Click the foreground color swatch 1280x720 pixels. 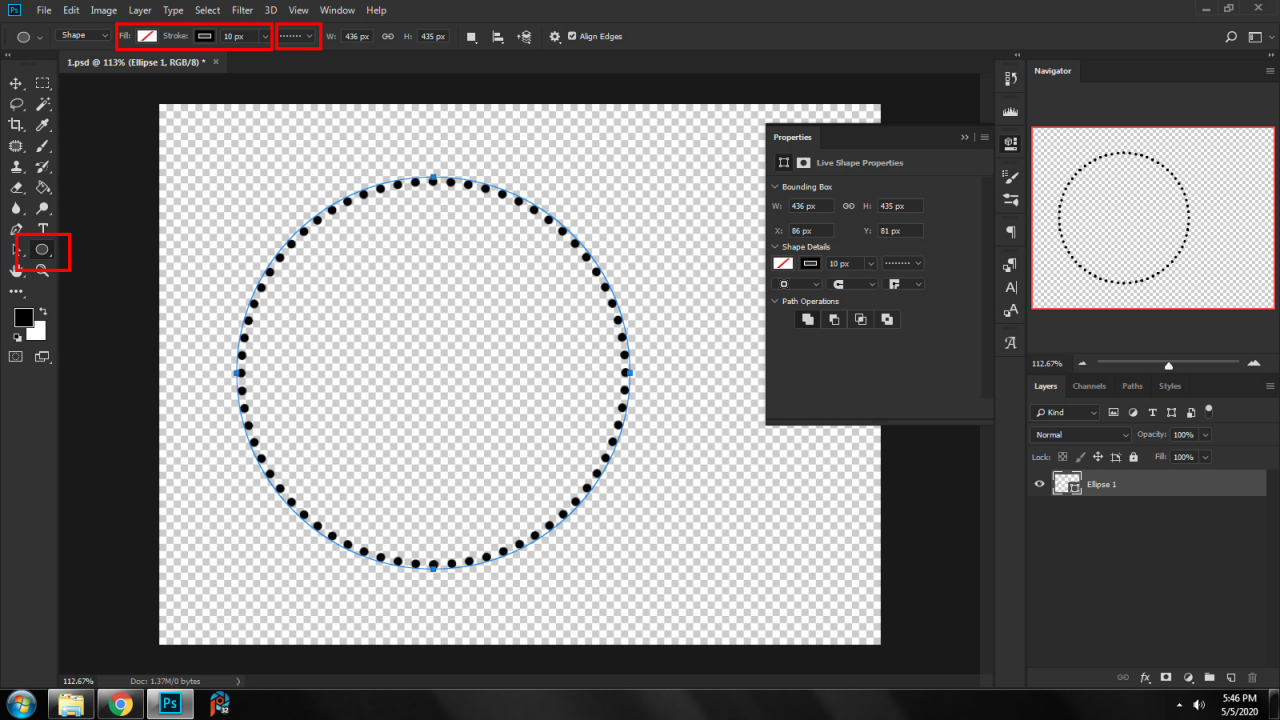[x=23, y=318]
